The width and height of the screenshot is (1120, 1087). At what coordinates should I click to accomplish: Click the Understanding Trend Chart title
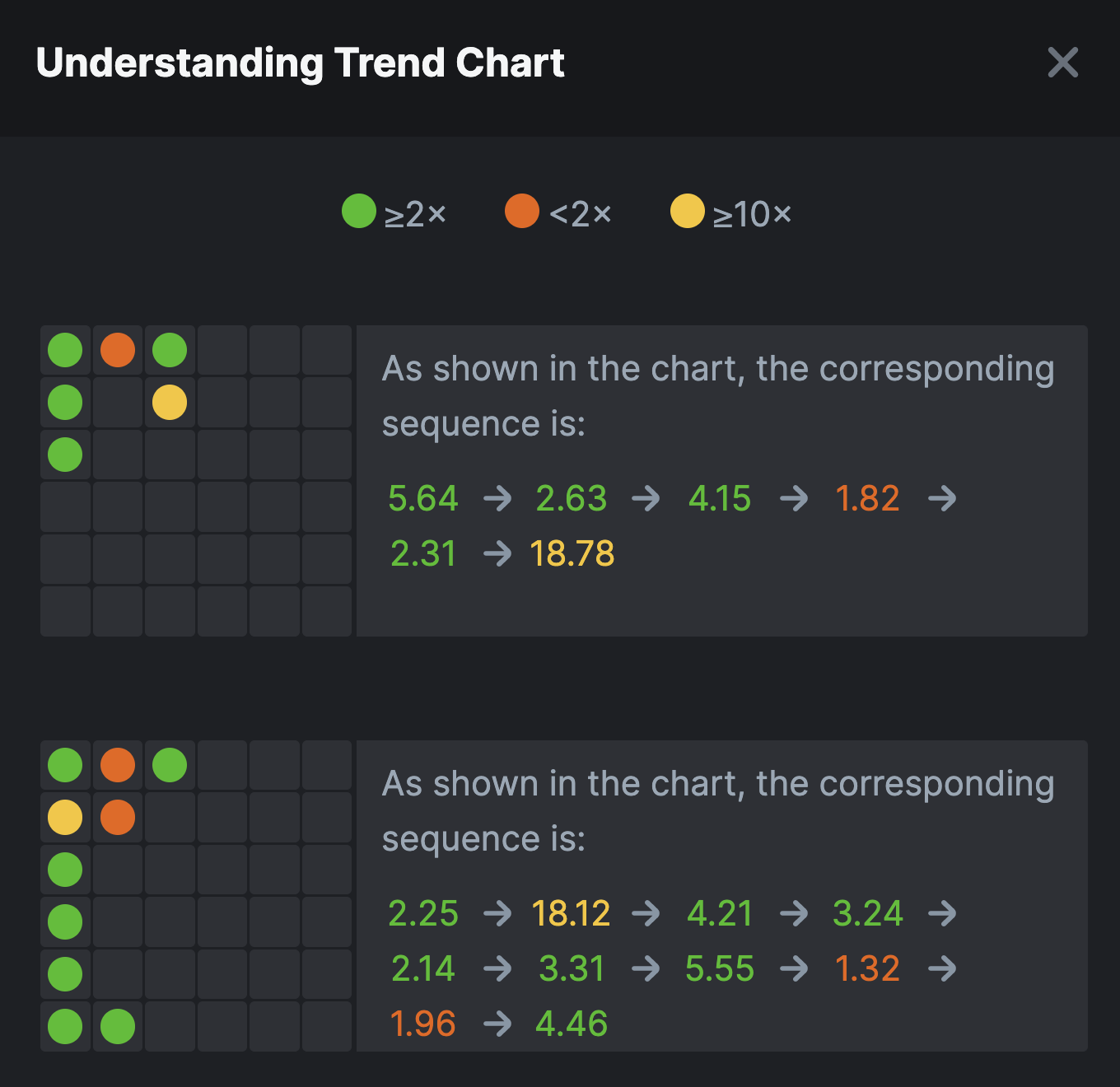coord(300,63)
